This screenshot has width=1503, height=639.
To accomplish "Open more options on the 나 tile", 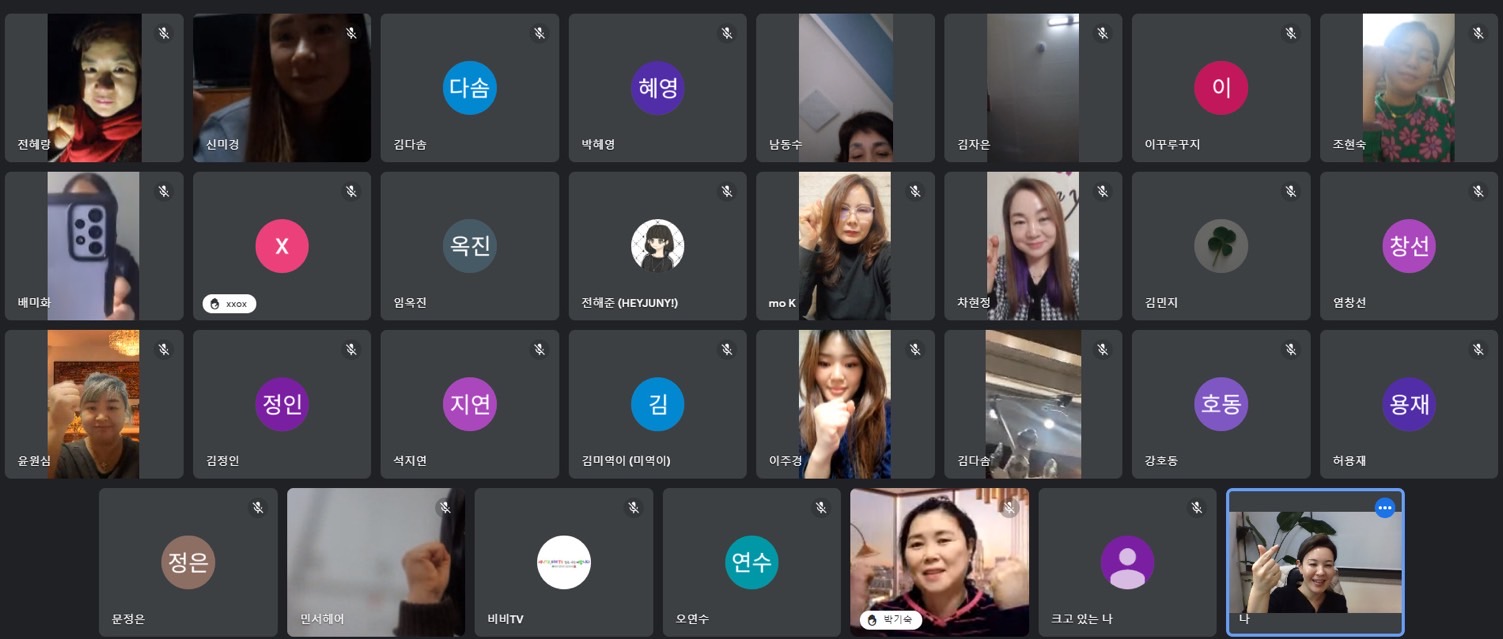I will pyautogui.click(x=1384, y=508).
